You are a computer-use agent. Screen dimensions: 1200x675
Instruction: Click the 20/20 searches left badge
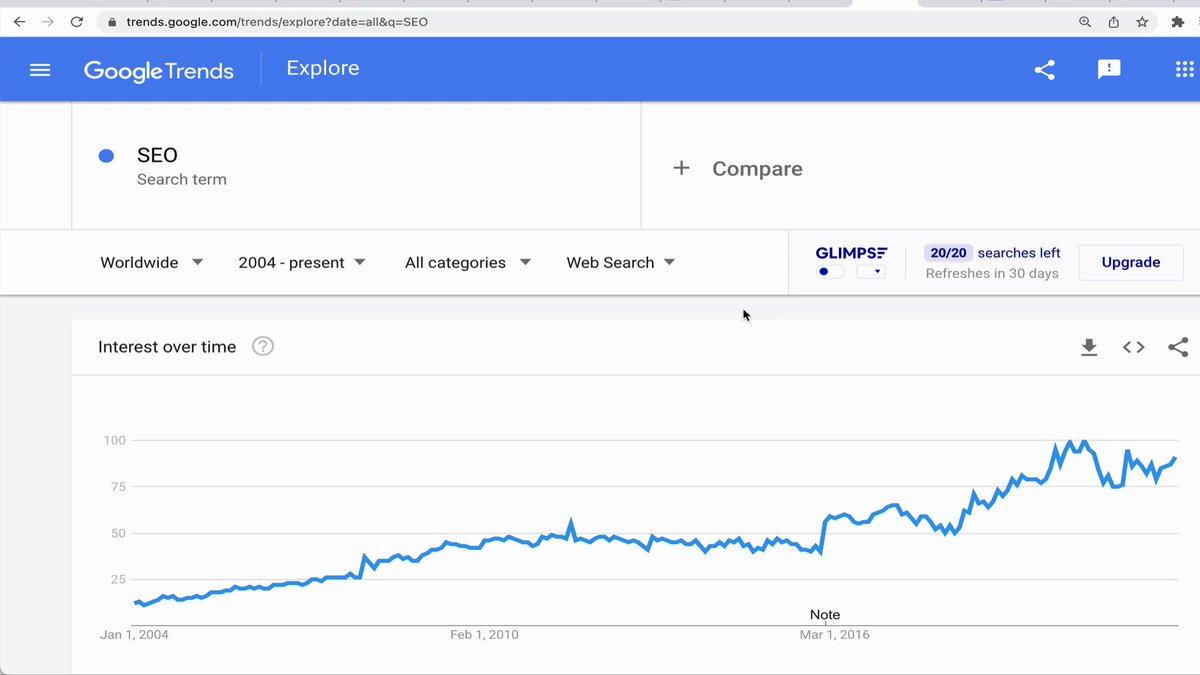[947, 253]
